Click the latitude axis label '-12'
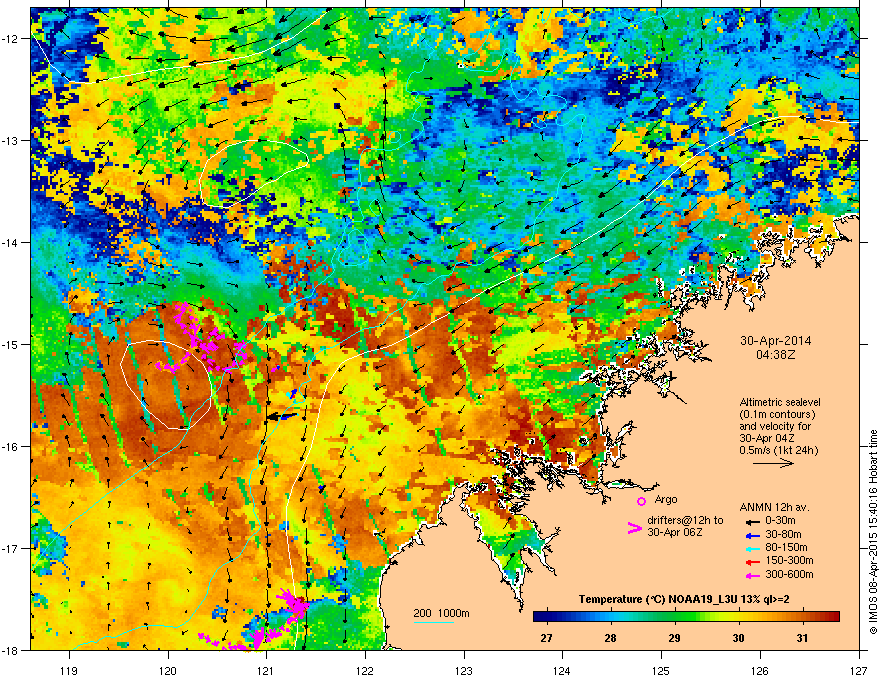Screen dimensions: 880x680 [x=12, y=38]
